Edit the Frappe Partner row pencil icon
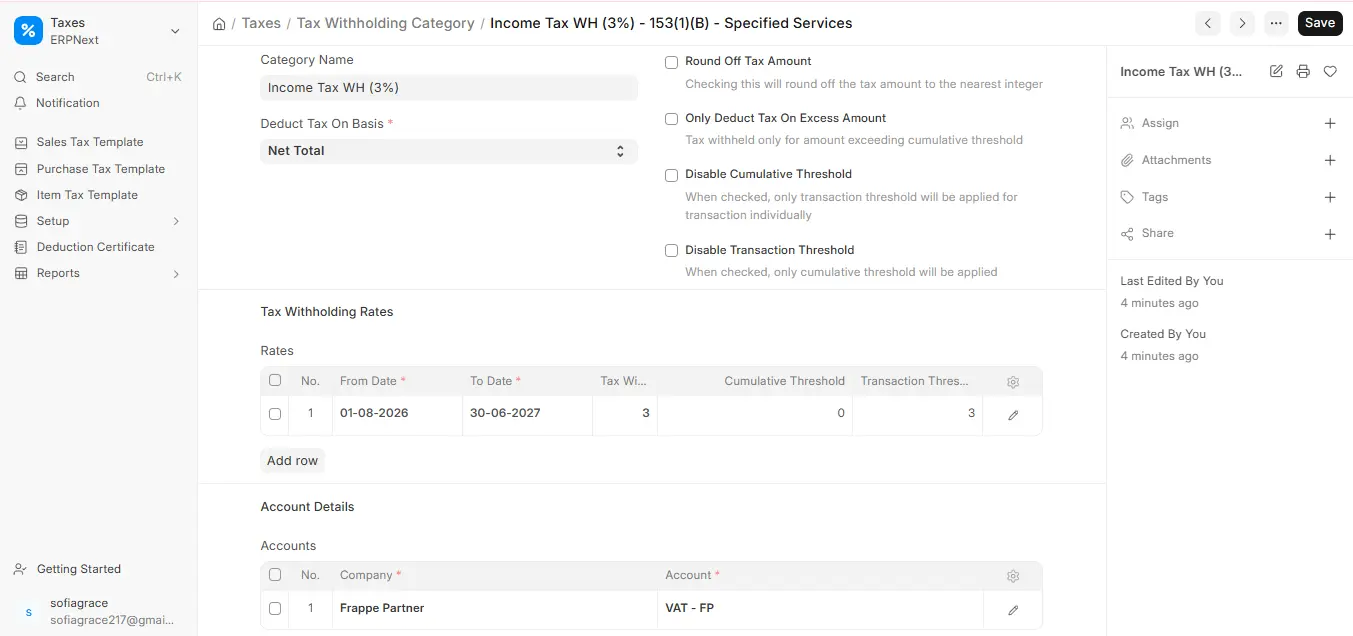Screen dimensions: 1353x636 (x=1013, y=609)
